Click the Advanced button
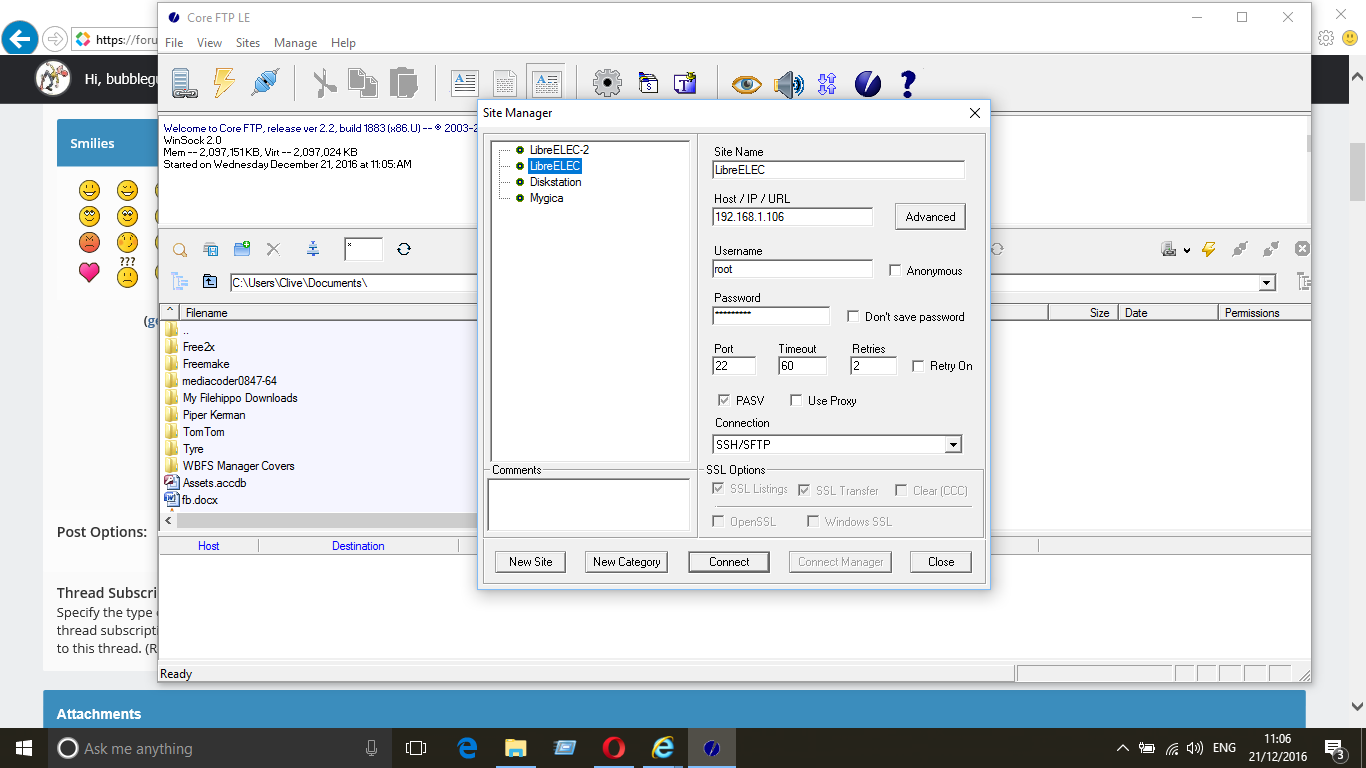This screenshot has height=768, width=1366. click(930, 217)
